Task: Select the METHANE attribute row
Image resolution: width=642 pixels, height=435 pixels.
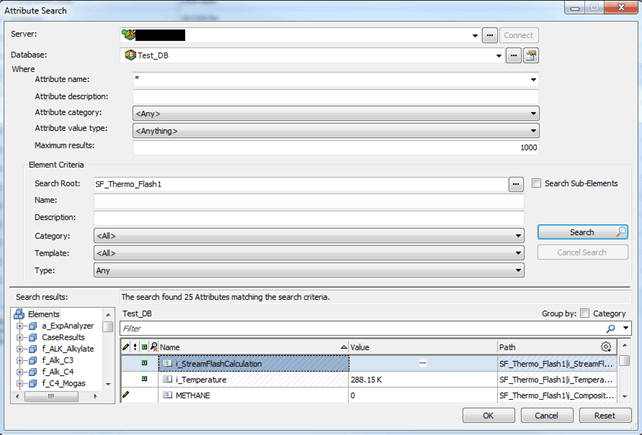Action: click(x=368, y=395)
